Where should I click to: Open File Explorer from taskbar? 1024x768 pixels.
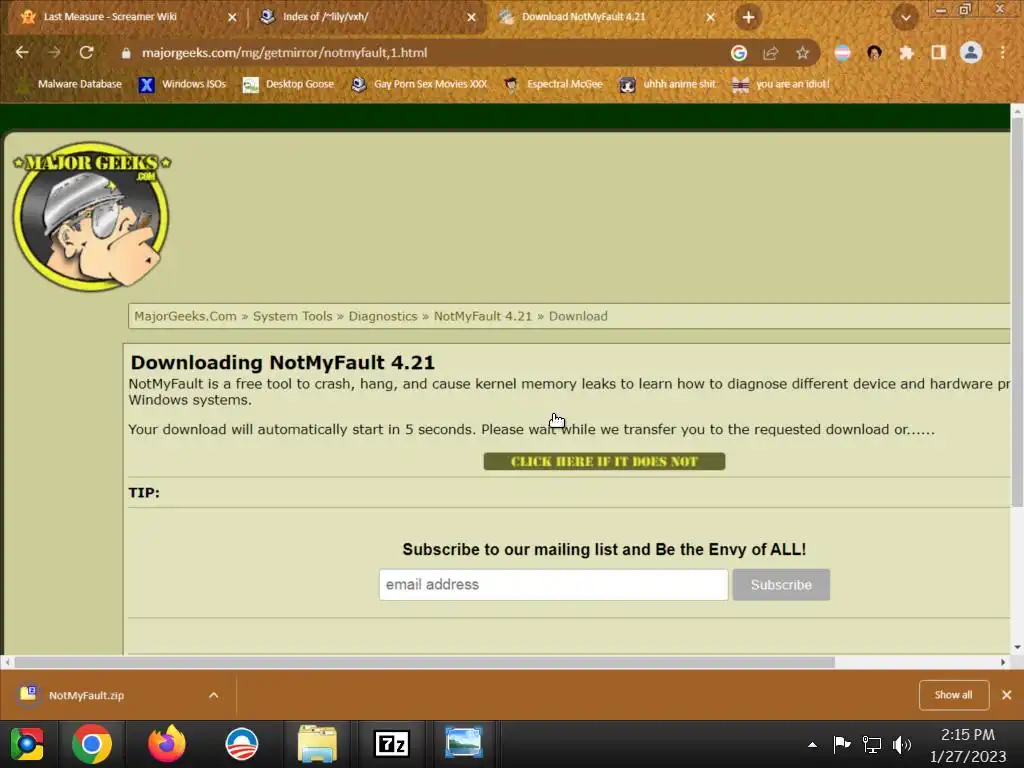coord(317,744)
